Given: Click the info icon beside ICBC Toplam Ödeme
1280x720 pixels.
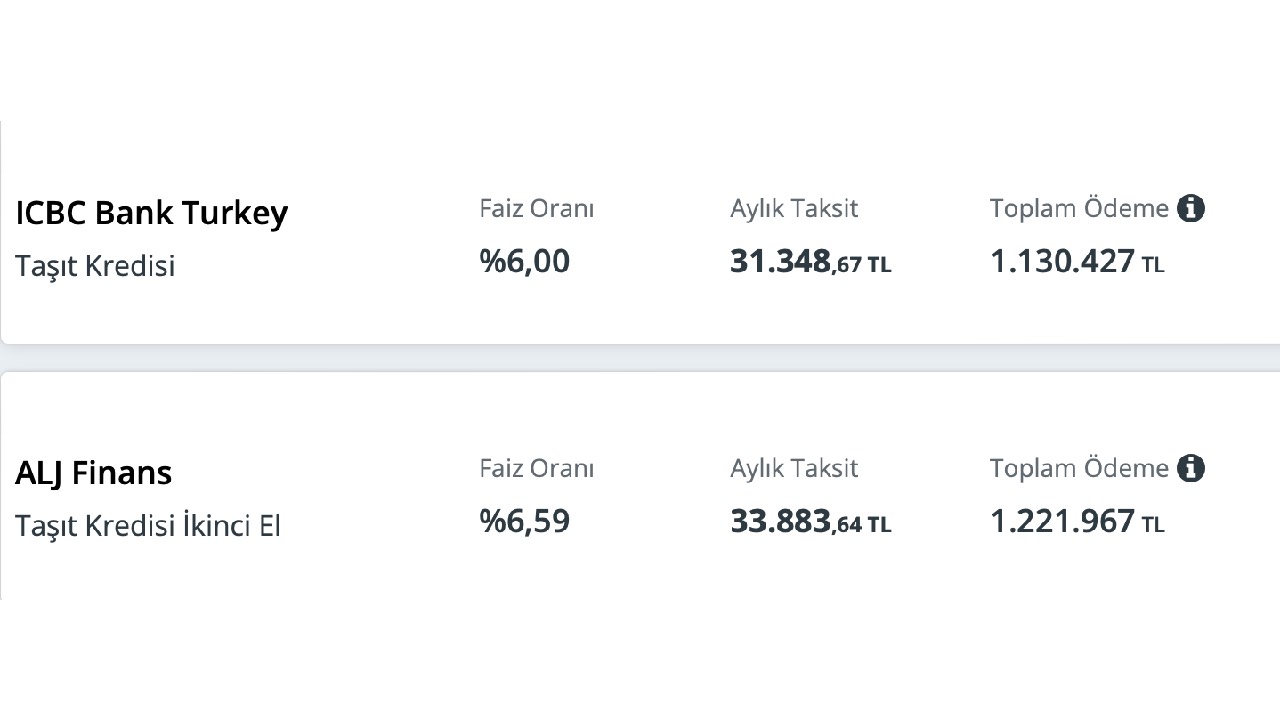Looking at the screenshot, I should click(1190, 209).
